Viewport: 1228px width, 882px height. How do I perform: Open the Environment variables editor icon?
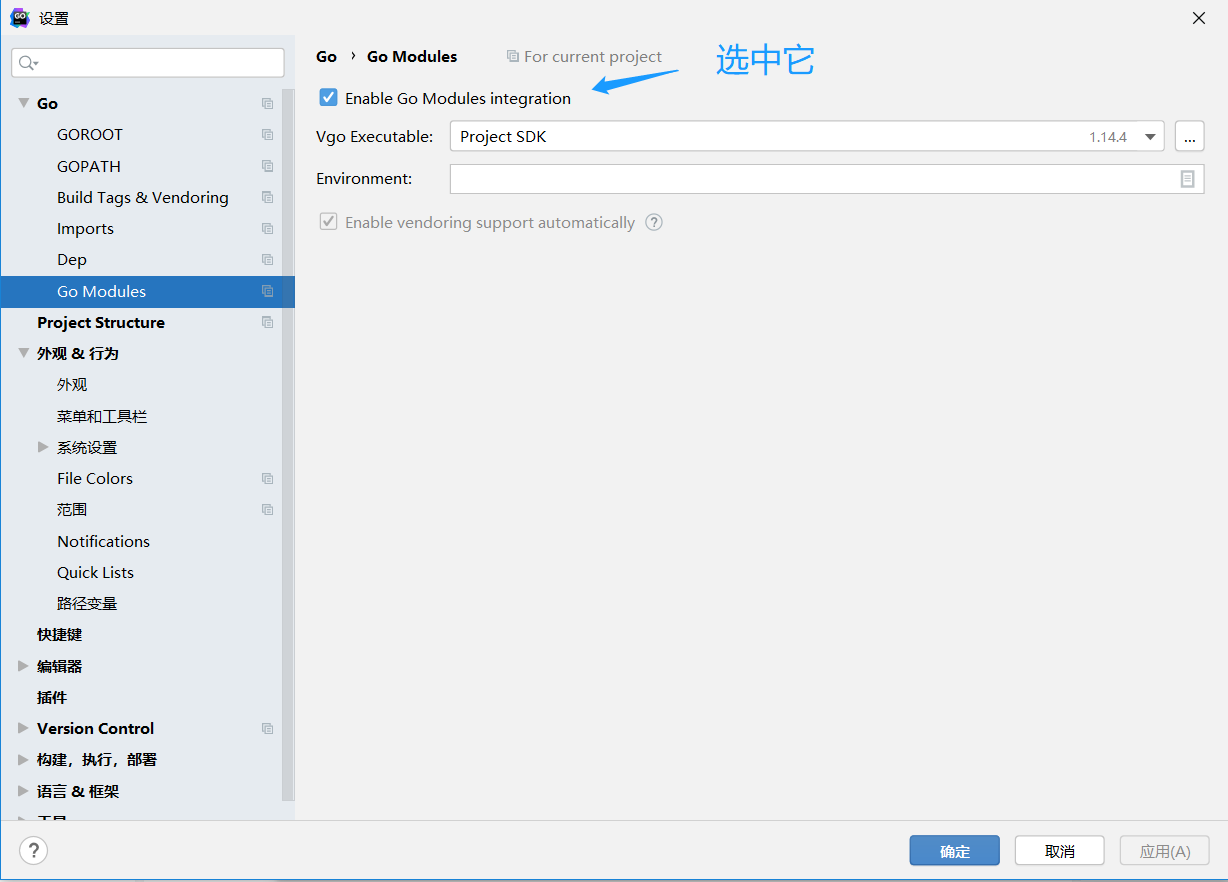coord(1187,179)
